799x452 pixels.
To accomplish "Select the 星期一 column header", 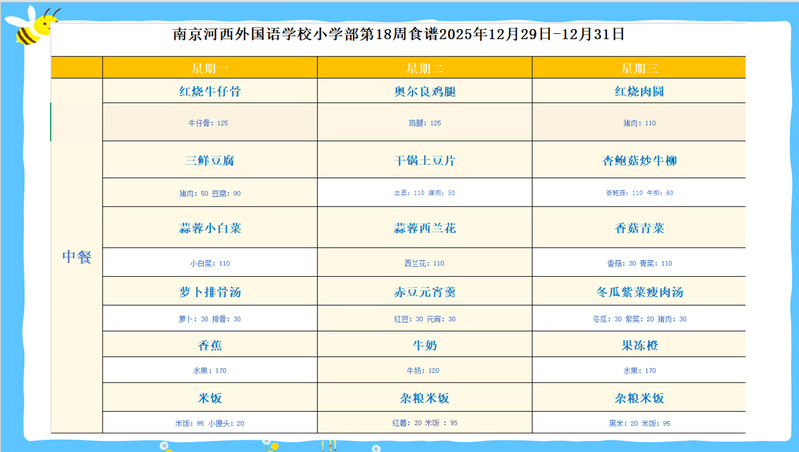I will (x=210, y=67).
